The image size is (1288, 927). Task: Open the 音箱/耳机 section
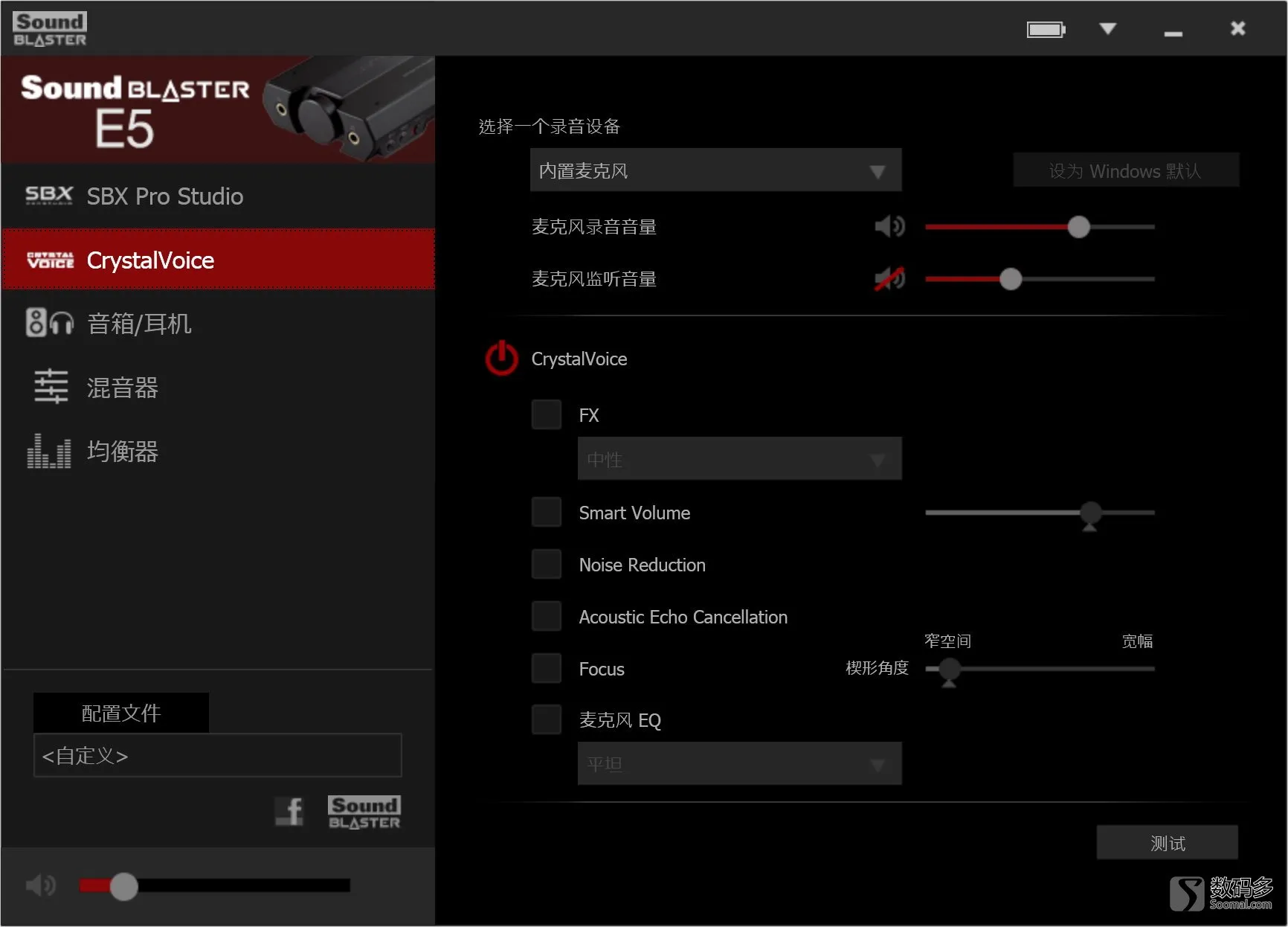pyautogui.click(x=218, y=324)
